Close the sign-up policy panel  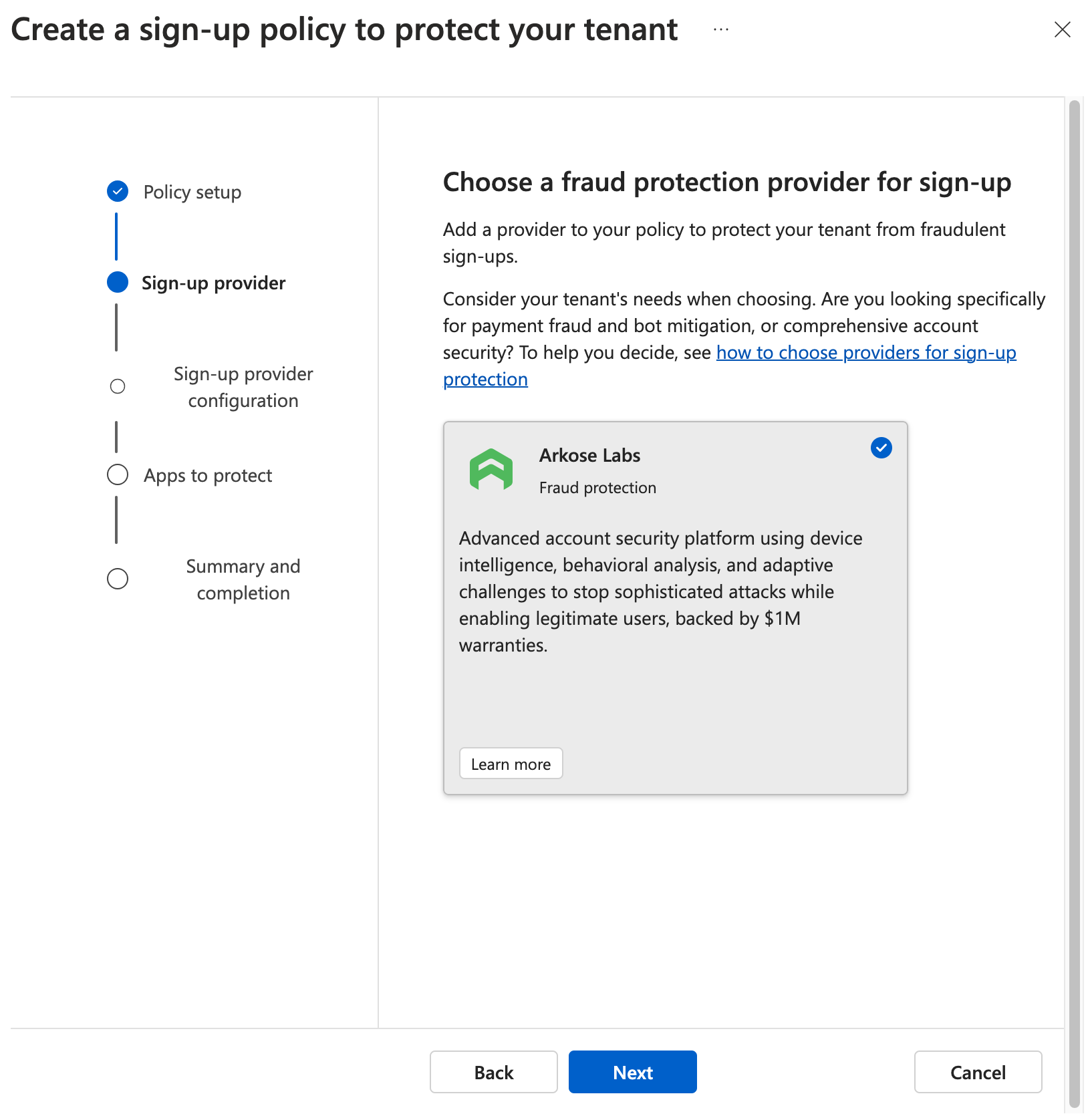(1062, 29)
